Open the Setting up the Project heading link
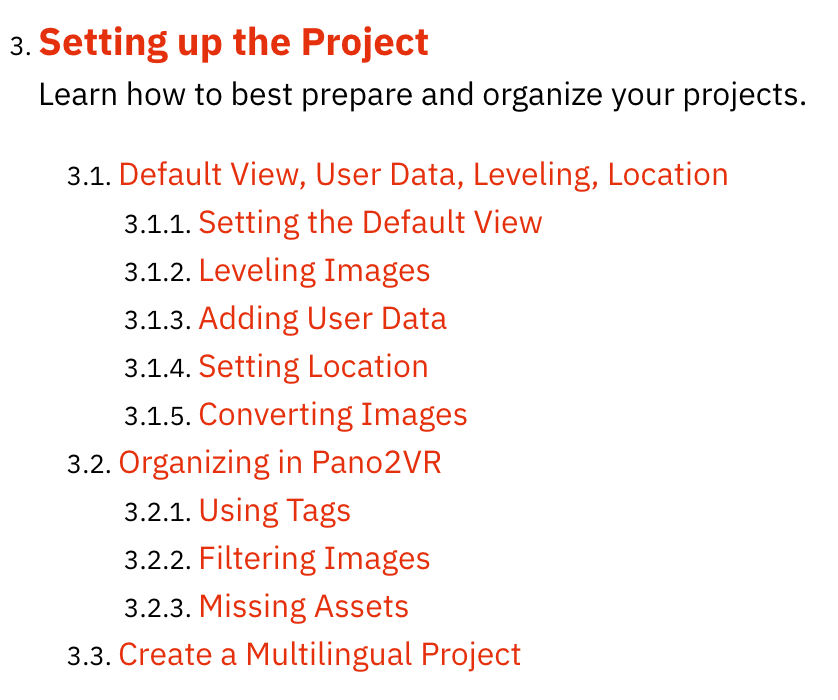The width and height of the screenshot is (838, 700). 234,43
